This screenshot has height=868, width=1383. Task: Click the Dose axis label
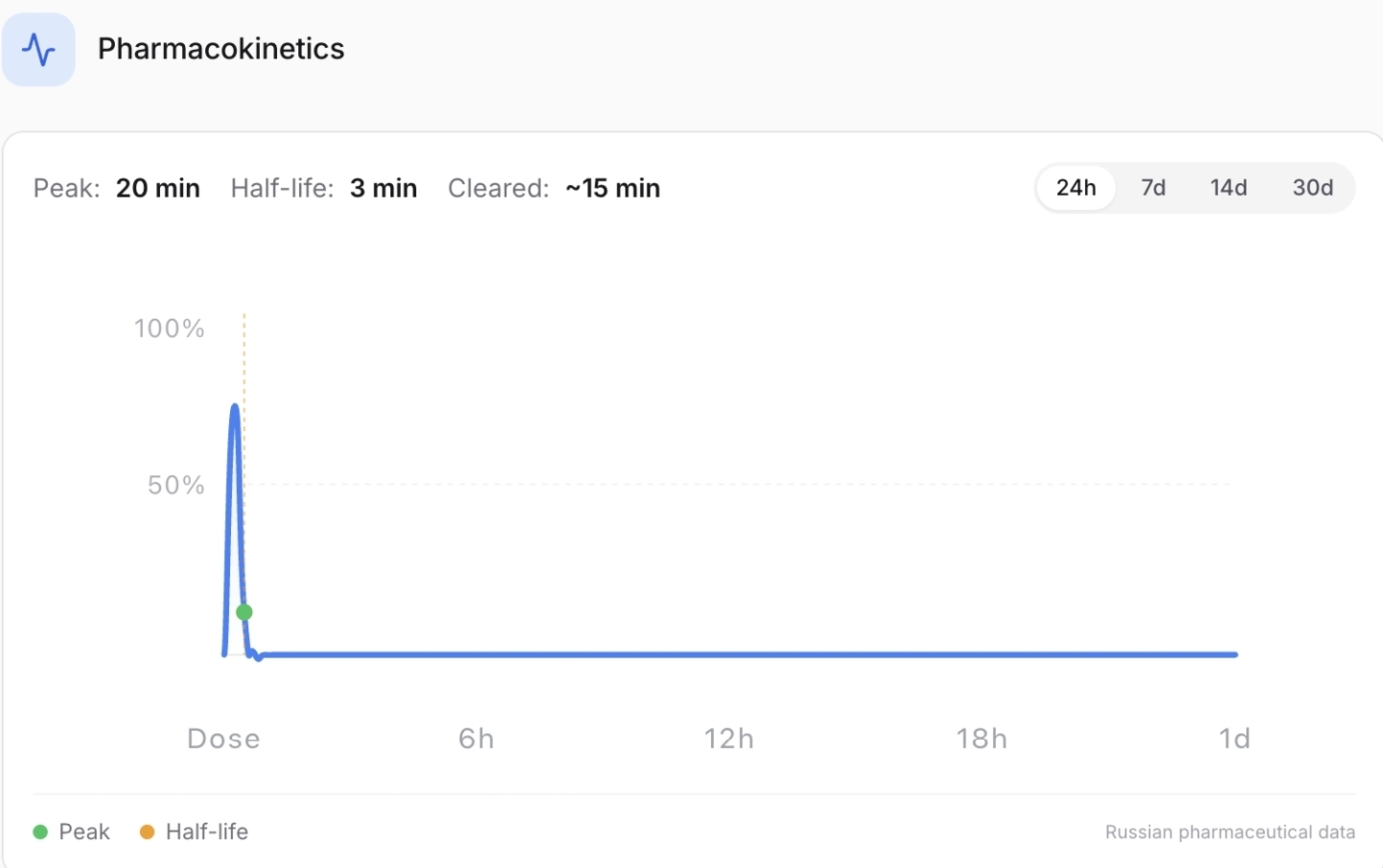pyautogui.click(x=222, y=739)
